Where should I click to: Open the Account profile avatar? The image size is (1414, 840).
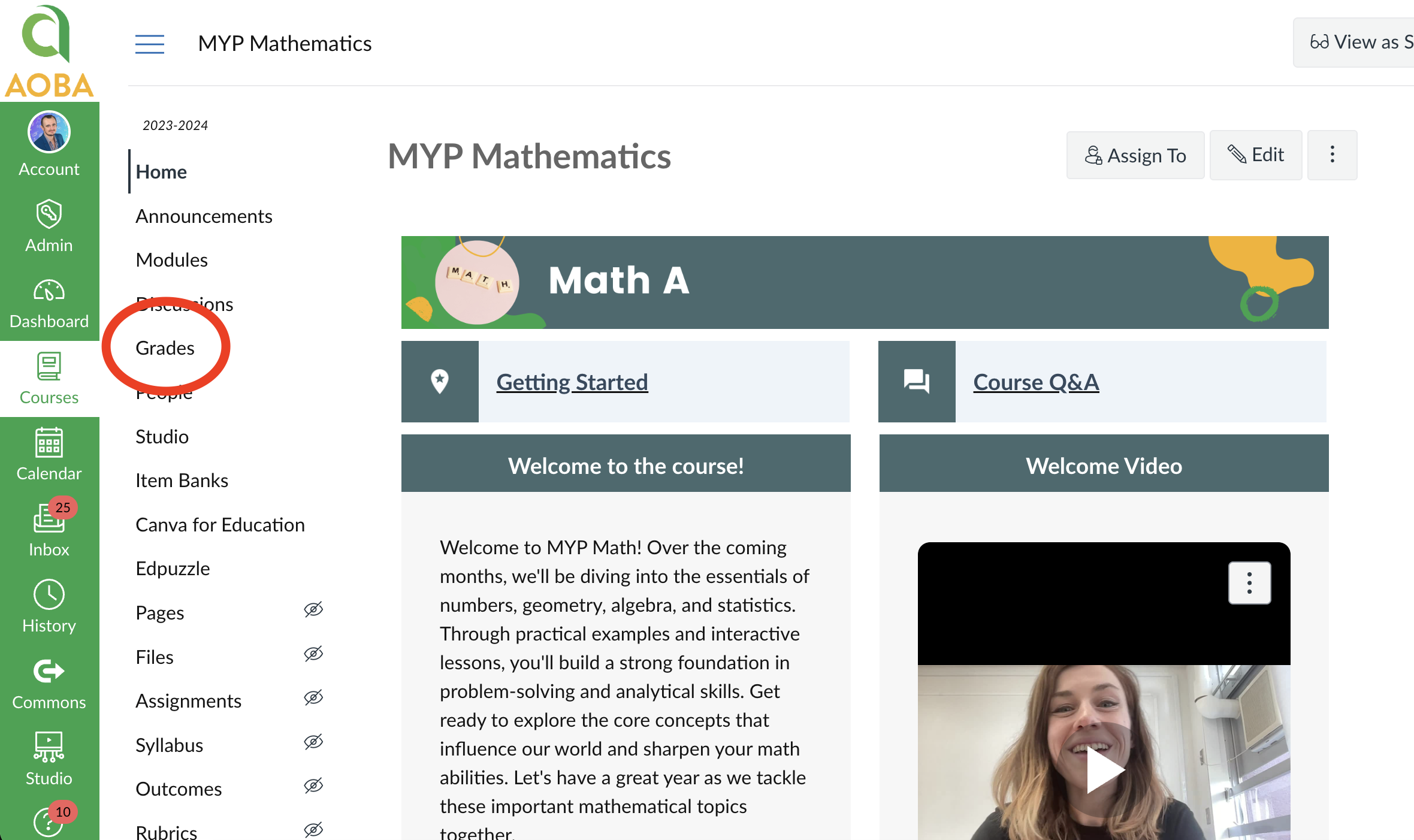(x=49, y=132)
